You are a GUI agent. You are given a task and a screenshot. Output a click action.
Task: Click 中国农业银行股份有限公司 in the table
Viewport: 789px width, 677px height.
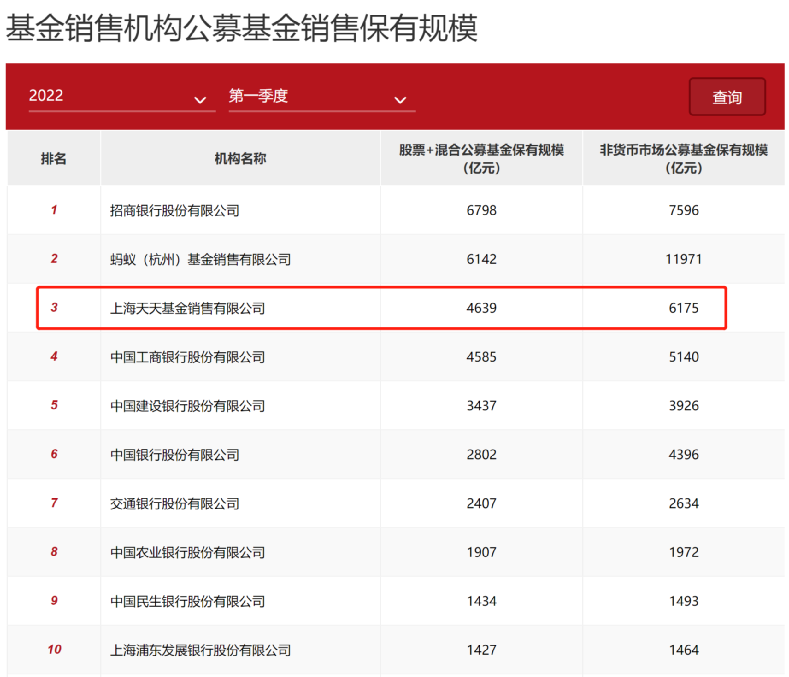(187, 552)
